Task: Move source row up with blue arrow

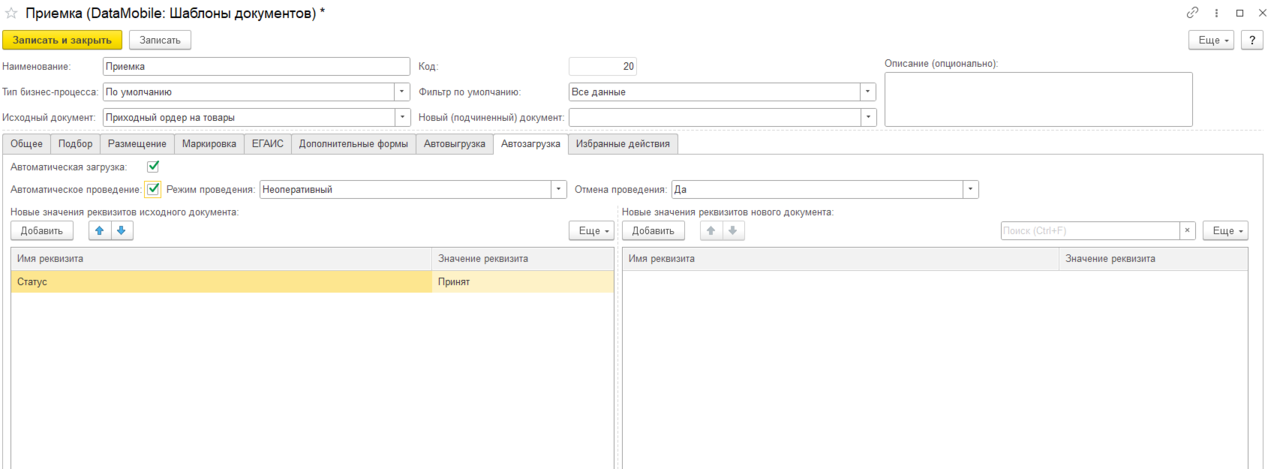Action: point(100,230)
